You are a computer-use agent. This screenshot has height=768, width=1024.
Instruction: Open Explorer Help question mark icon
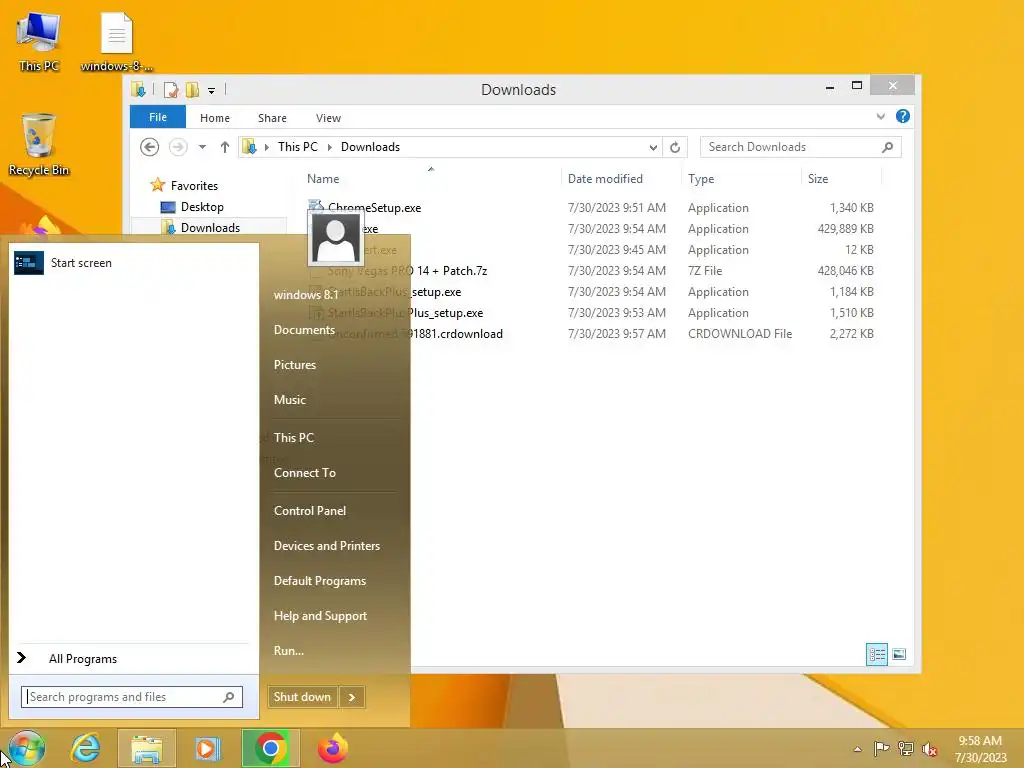[903, 116]
